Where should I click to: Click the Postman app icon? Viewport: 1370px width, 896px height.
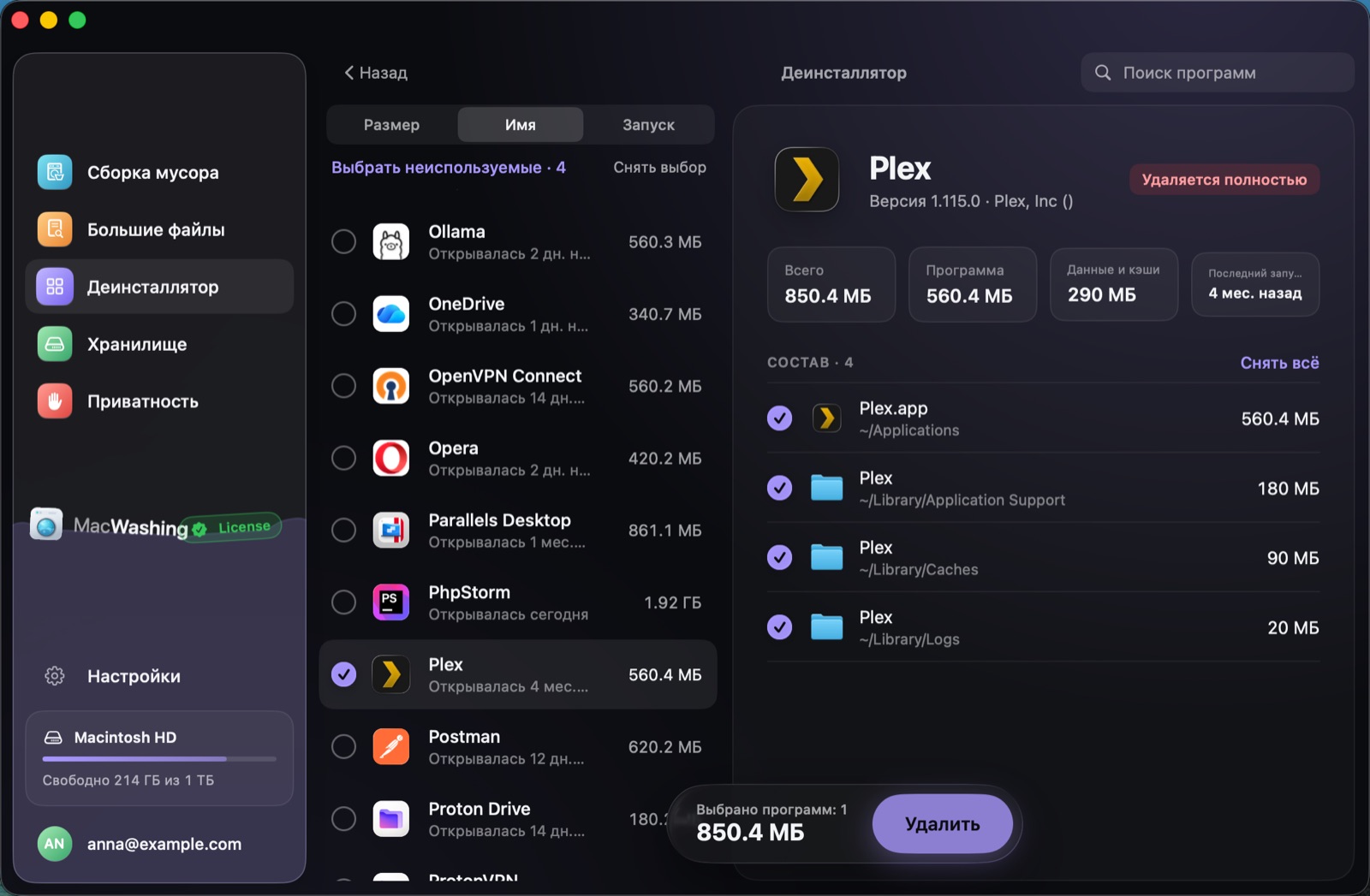click(x=391, y=747)
